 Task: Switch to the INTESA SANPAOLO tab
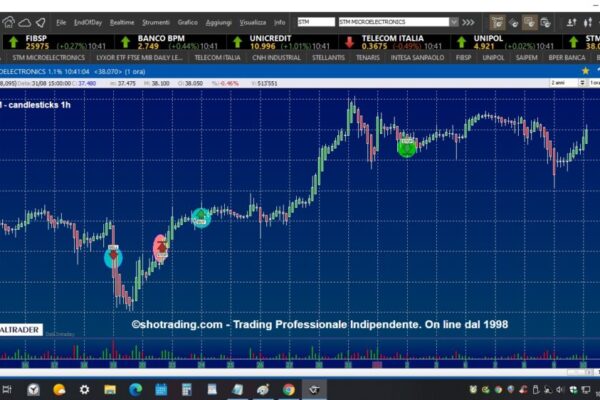417,57
